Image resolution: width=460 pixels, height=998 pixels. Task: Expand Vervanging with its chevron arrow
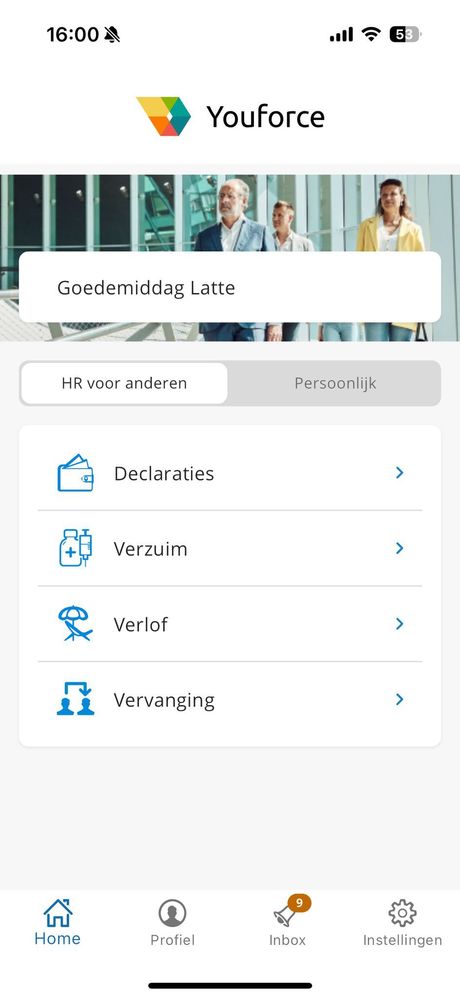pyautogui.click(x=400, y=699)
